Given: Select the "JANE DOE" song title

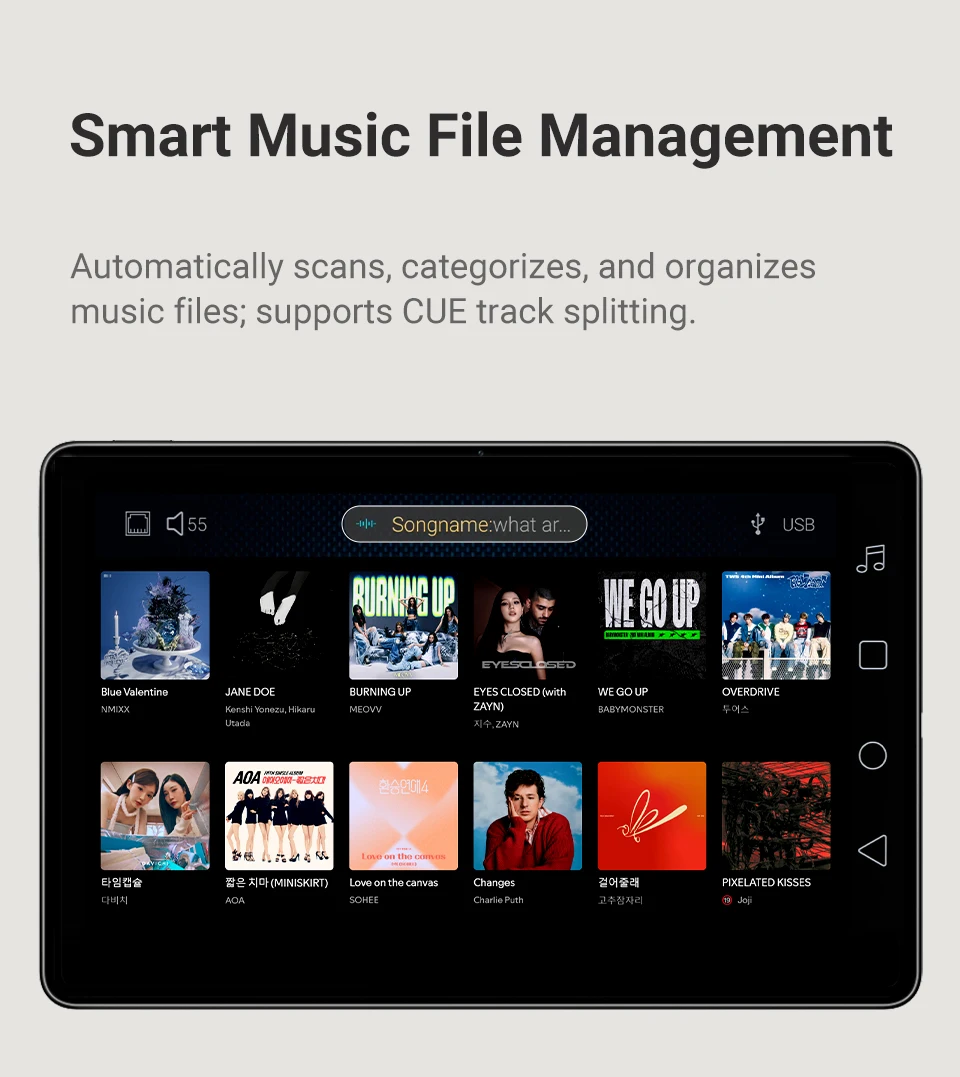Looking at the screenshot, I should (x=250, y=692).
